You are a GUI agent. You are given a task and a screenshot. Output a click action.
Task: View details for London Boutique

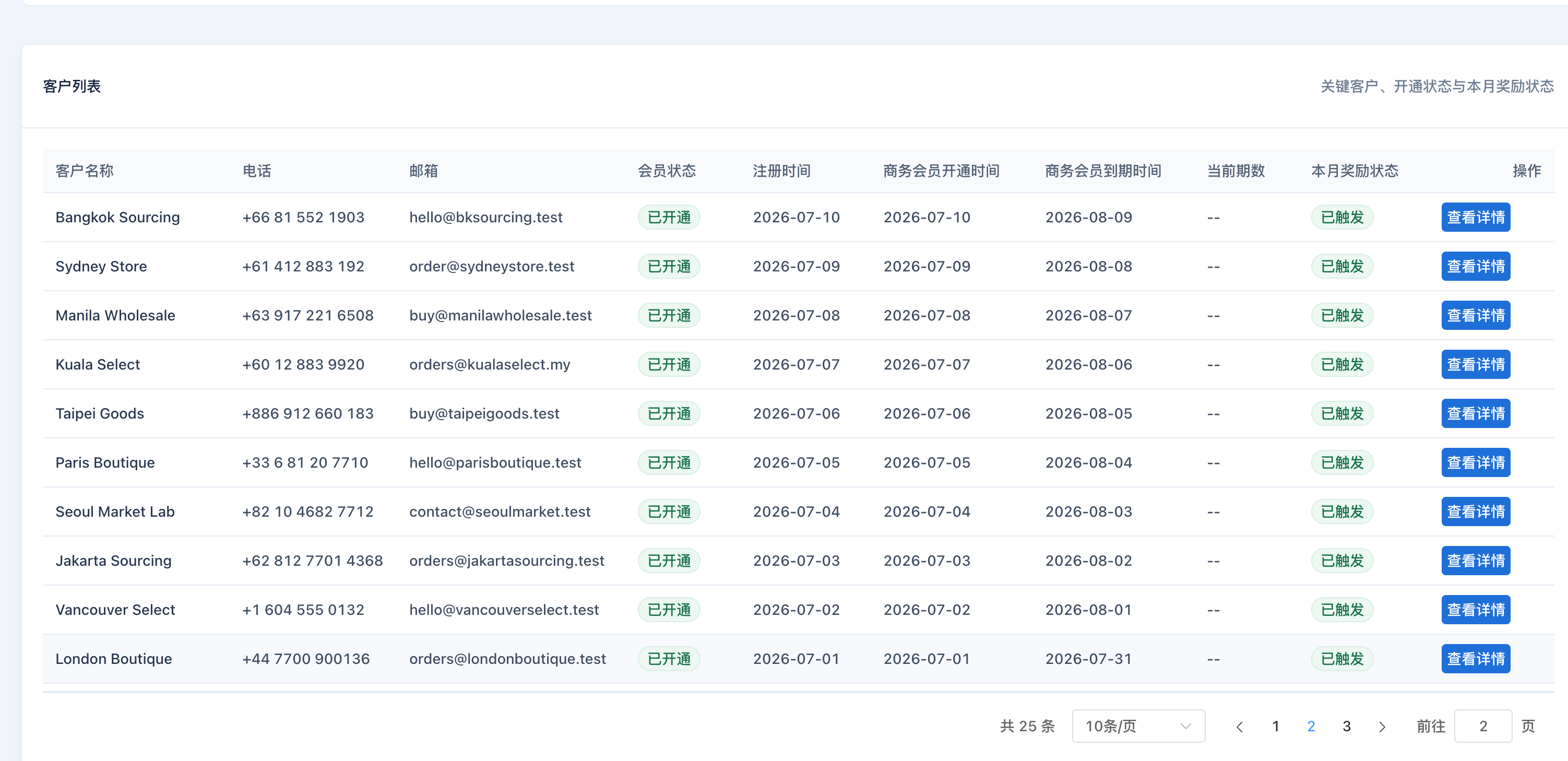(1476, 659)
